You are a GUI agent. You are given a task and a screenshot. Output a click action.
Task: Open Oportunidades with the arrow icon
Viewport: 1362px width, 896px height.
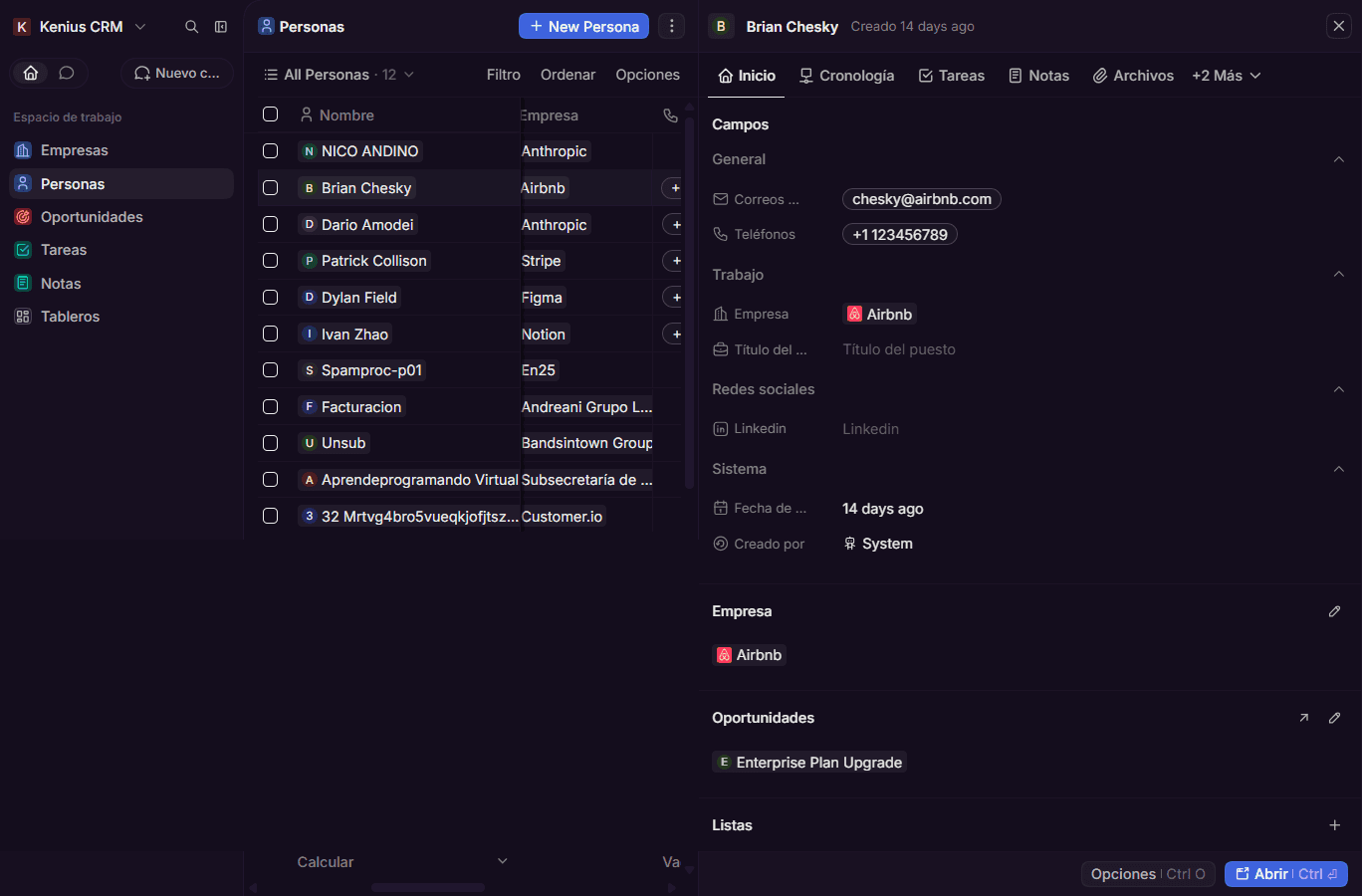click(x=1303, y=718)
